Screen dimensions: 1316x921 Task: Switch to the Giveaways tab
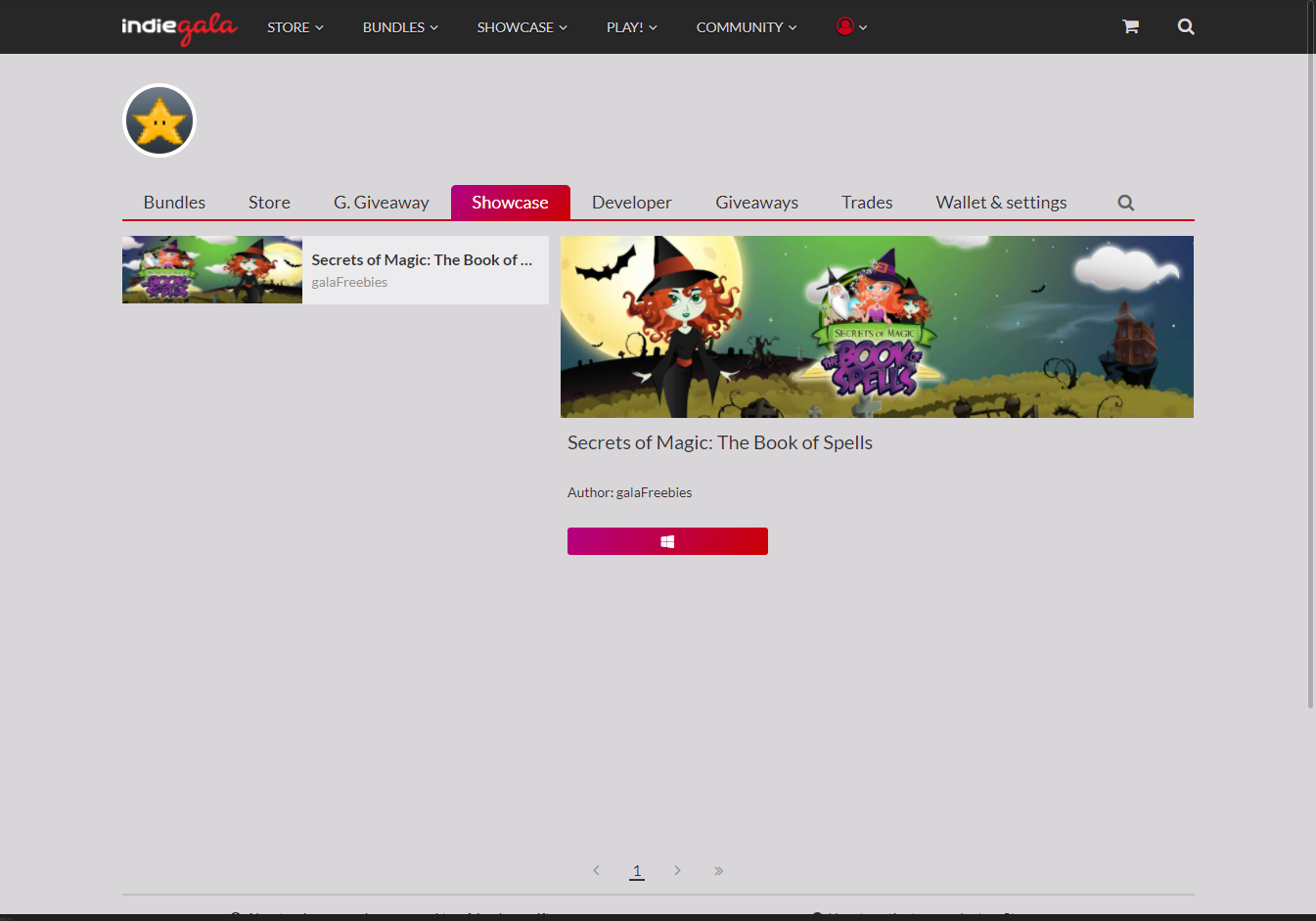[757, 203]
